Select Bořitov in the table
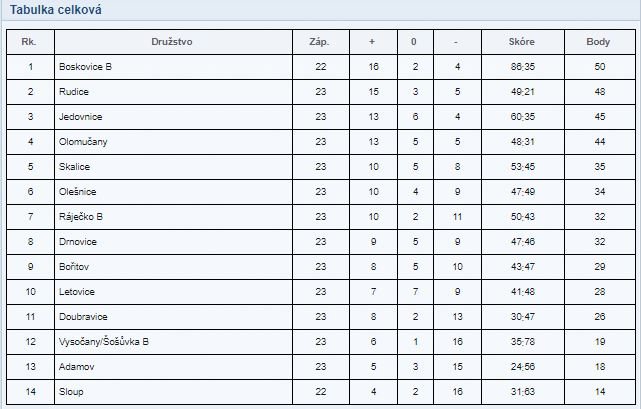641x409 pixels. 76,267
